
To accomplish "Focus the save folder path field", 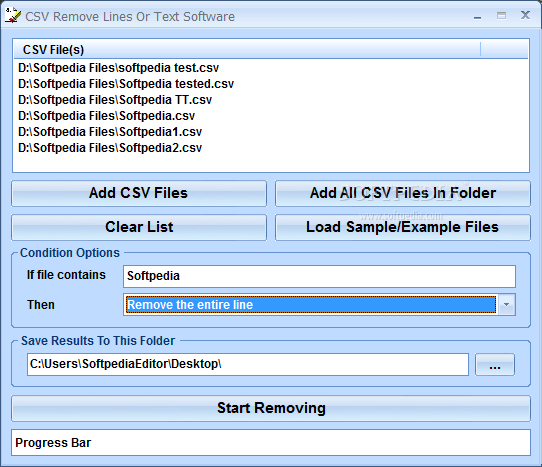I will (x=248, y=364).
